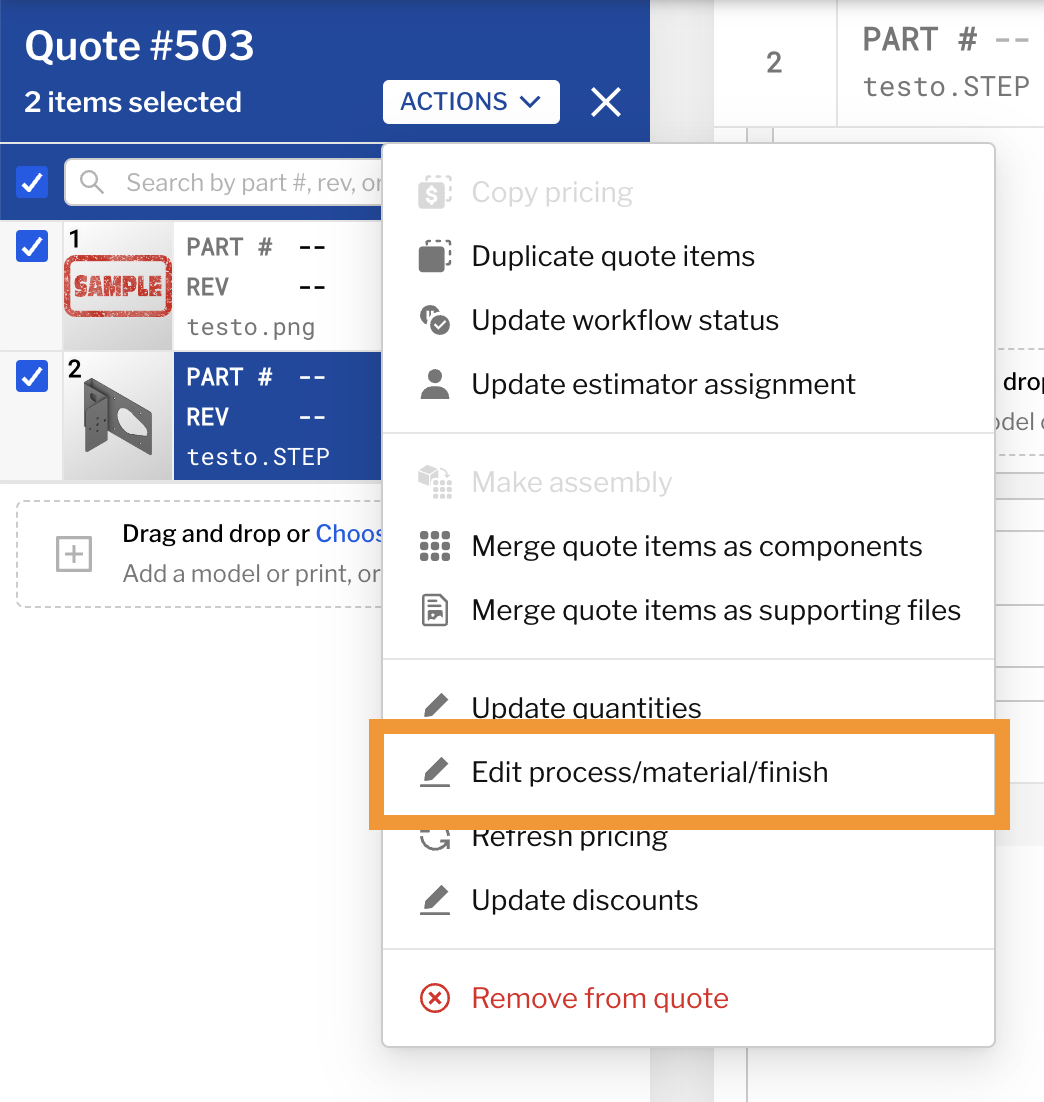Select Refresh pricing option

tap(570, 838)
